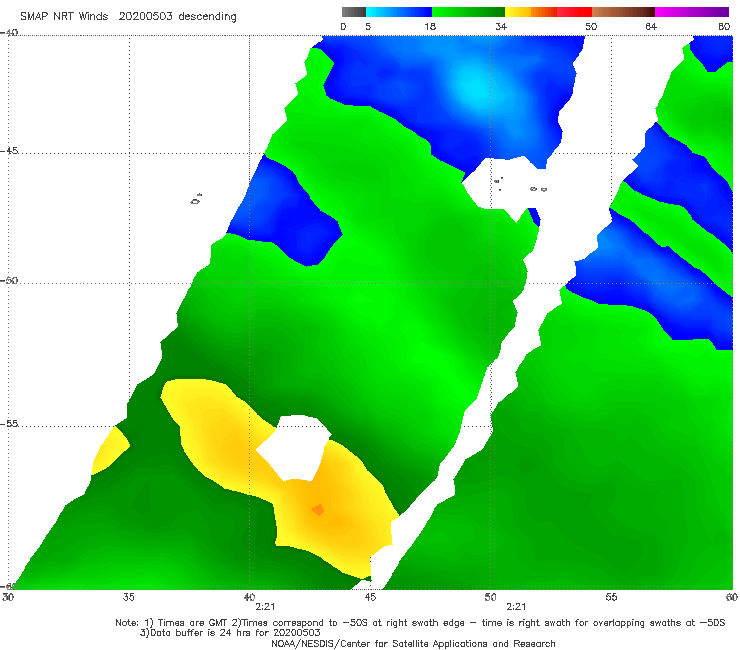The image size is (740, 650).
Task: Click the NOAA/NESDIS Center for Satellite Applications credit
Action: (413, 643)
